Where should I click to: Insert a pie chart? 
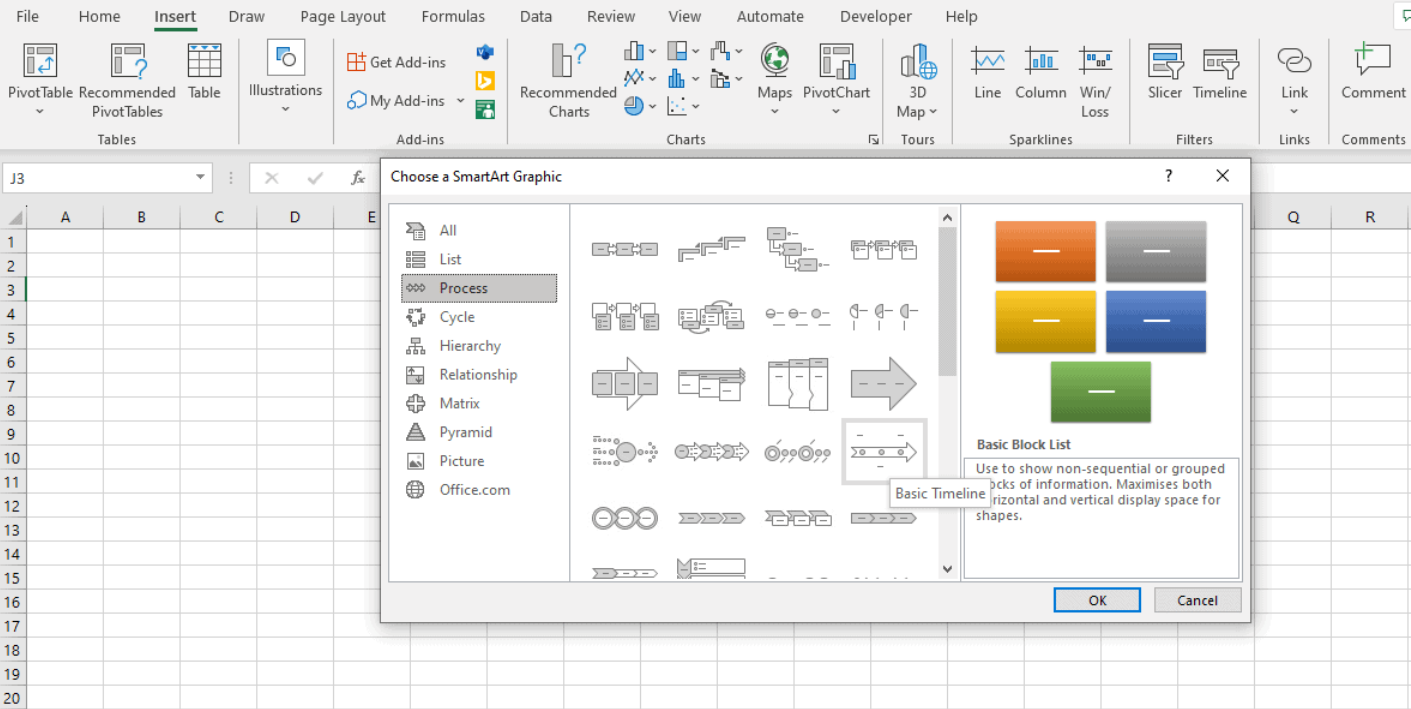click(x=632, y=106)
